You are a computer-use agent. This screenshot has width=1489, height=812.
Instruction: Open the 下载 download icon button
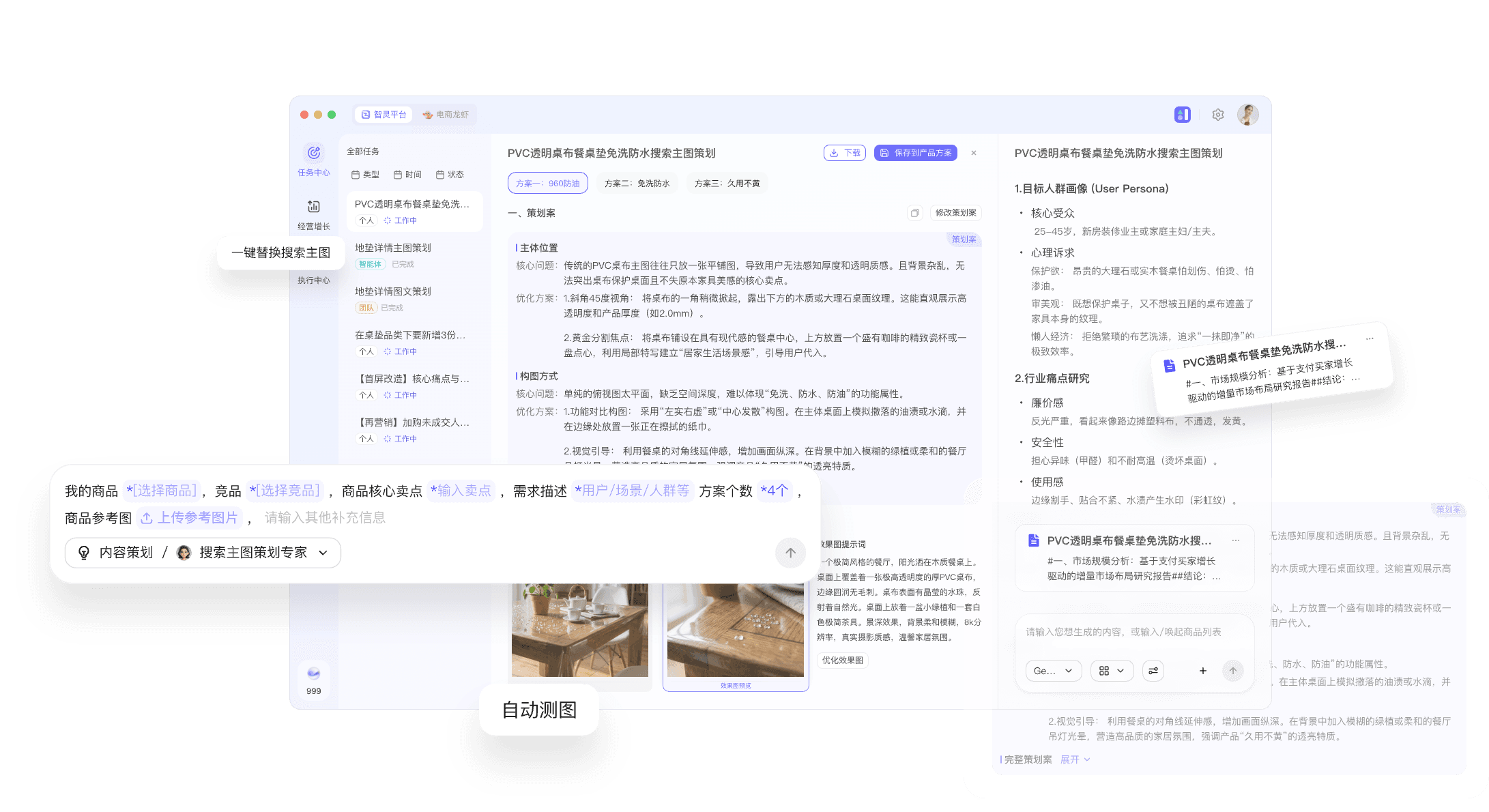click(x=834, y=152)
